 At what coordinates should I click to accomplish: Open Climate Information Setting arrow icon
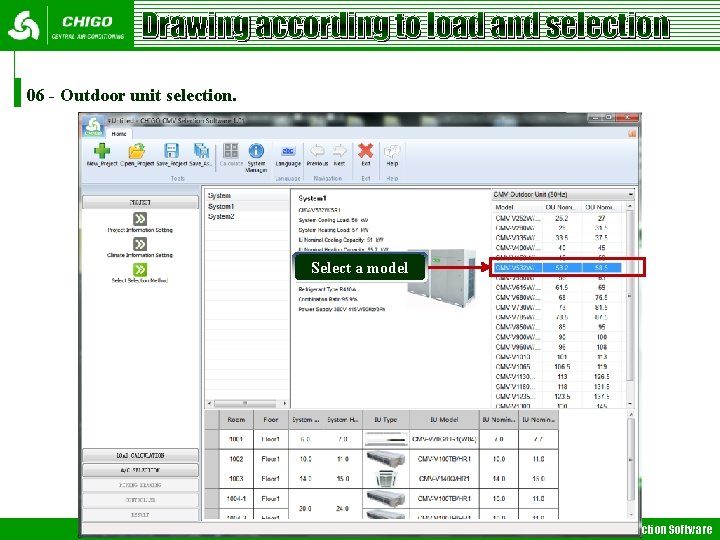140,244
